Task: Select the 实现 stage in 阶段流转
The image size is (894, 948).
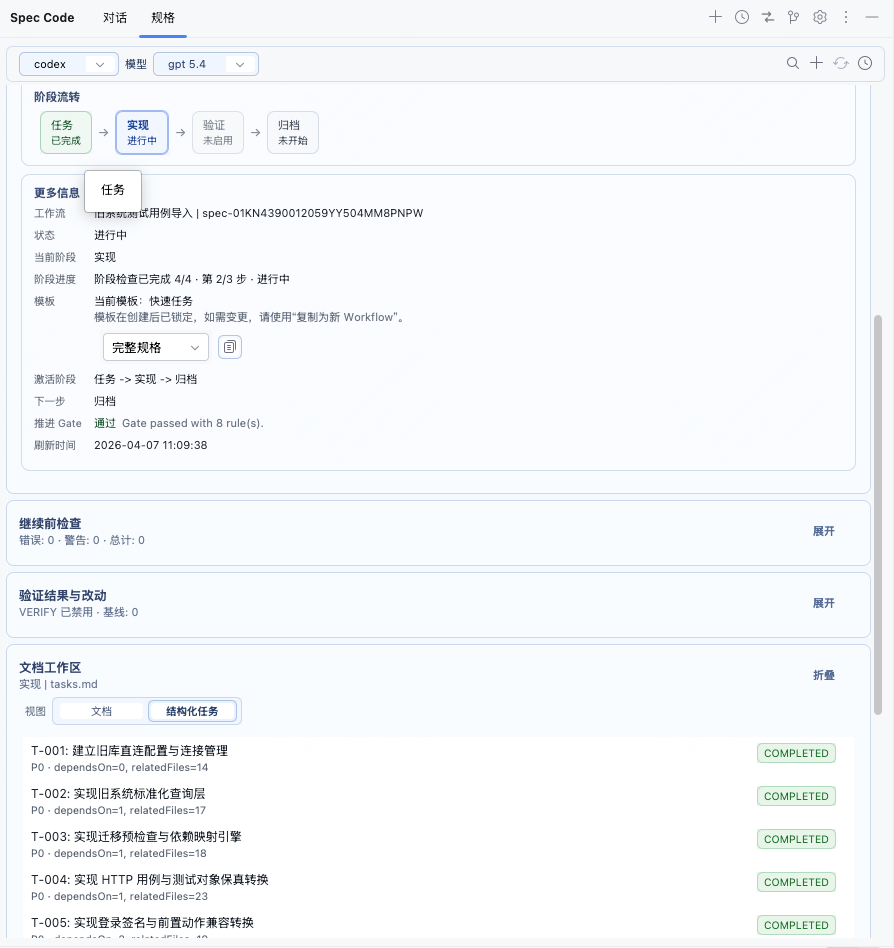Action: pyautogui.click(x=141, y=132)
